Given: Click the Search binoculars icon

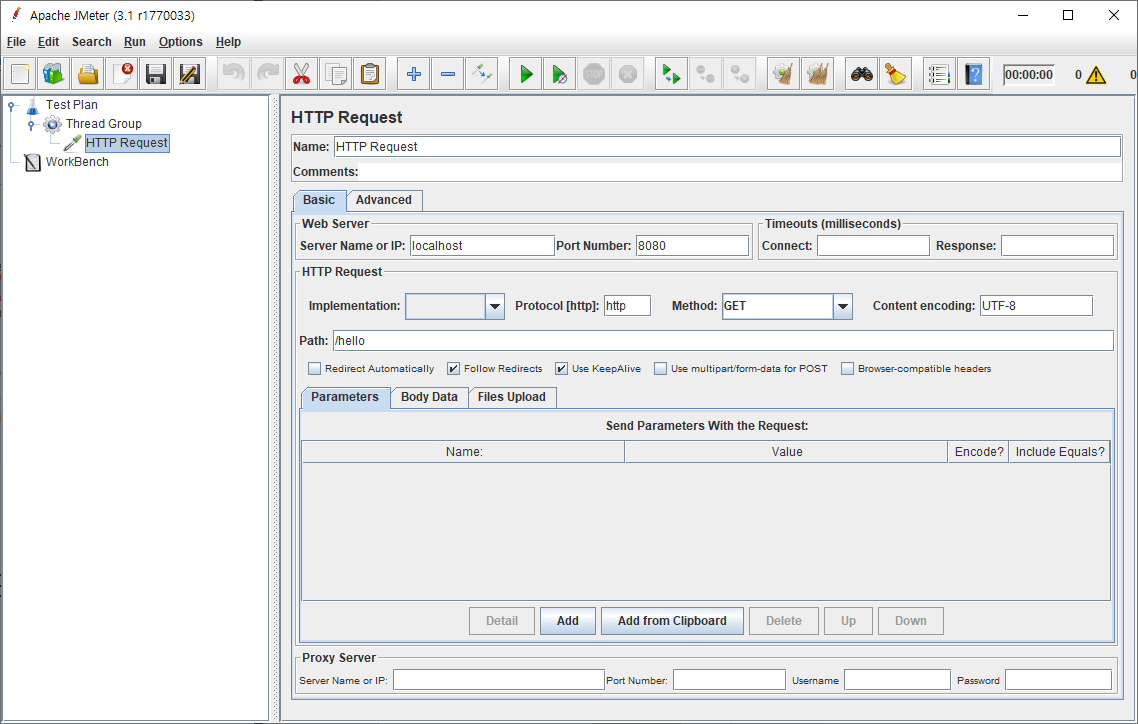Looking at the screenshot, I should [x=861, y=74].
